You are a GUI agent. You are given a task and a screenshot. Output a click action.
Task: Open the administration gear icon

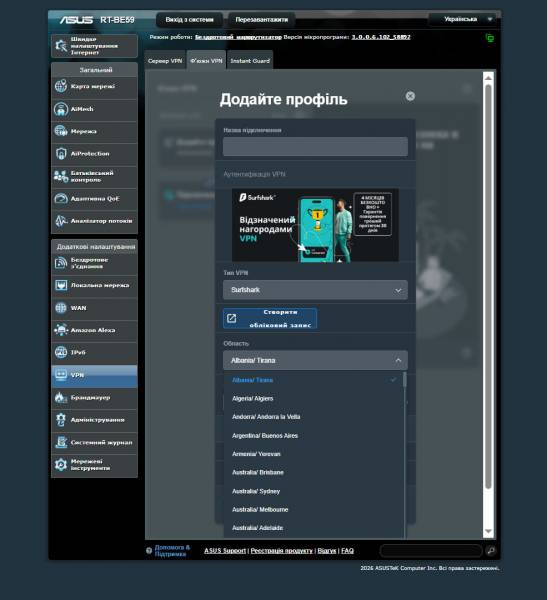pos(61,420)
